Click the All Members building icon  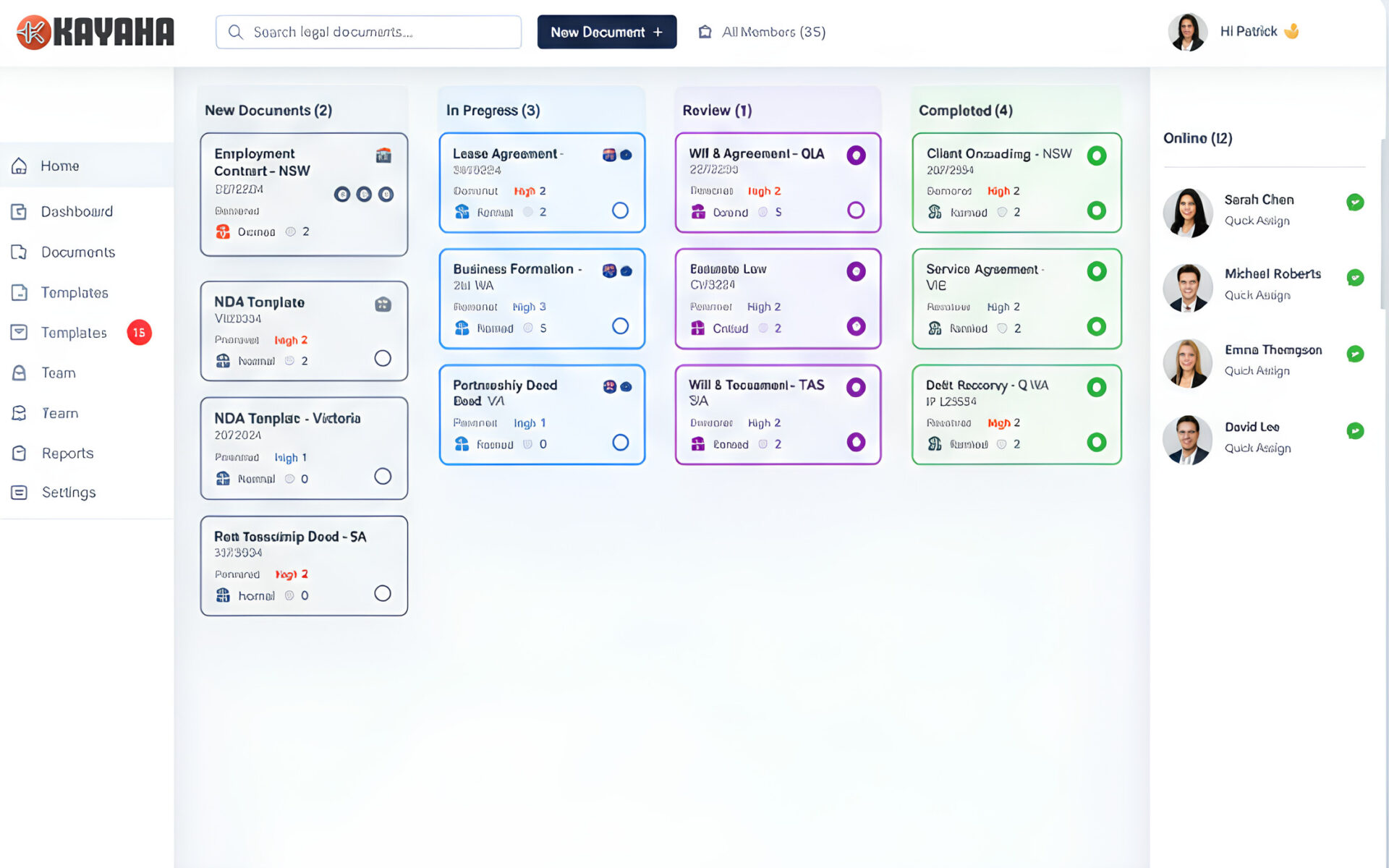pyautogui.click(x=705, y=32)
